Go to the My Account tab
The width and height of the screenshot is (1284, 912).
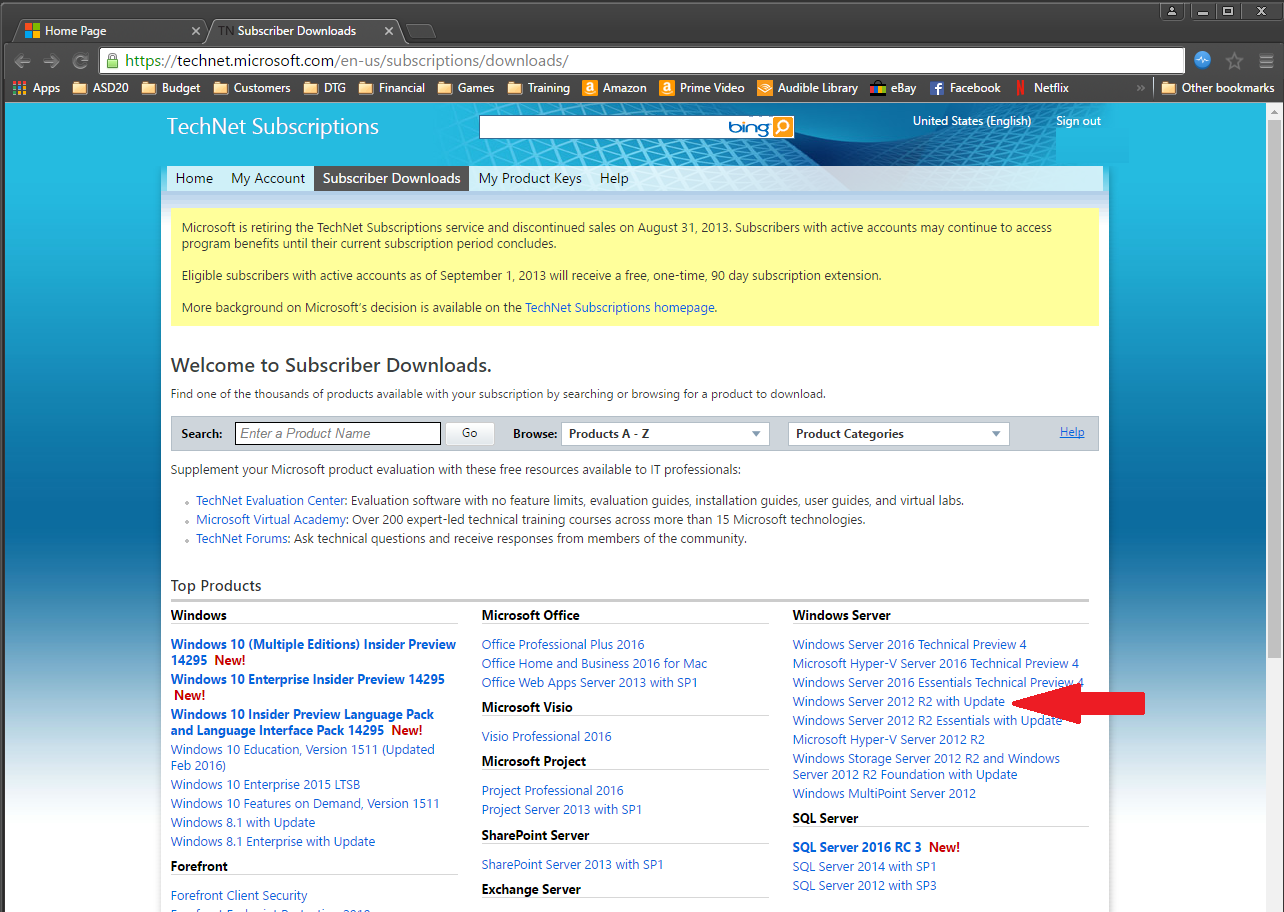pos(268,178)
